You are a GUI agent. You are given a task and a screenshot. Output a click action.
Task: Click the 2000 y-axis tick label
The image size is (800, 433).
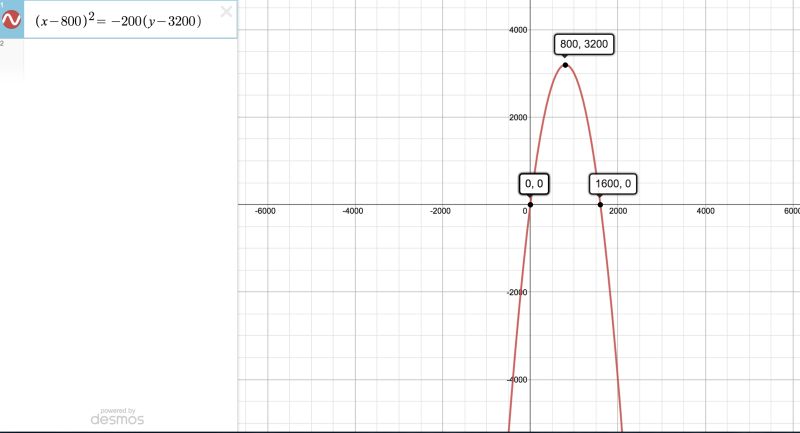518,117
